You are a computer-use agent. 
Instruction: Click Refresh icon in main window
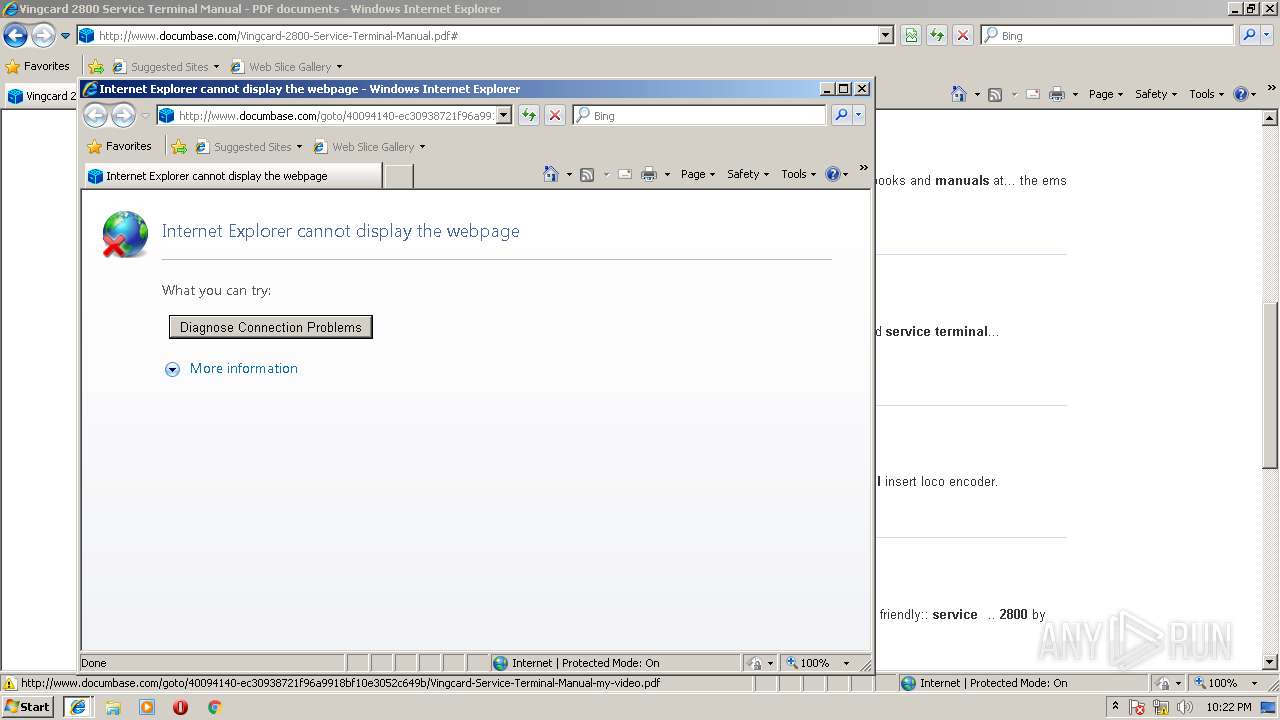click(x=936, y=35)
